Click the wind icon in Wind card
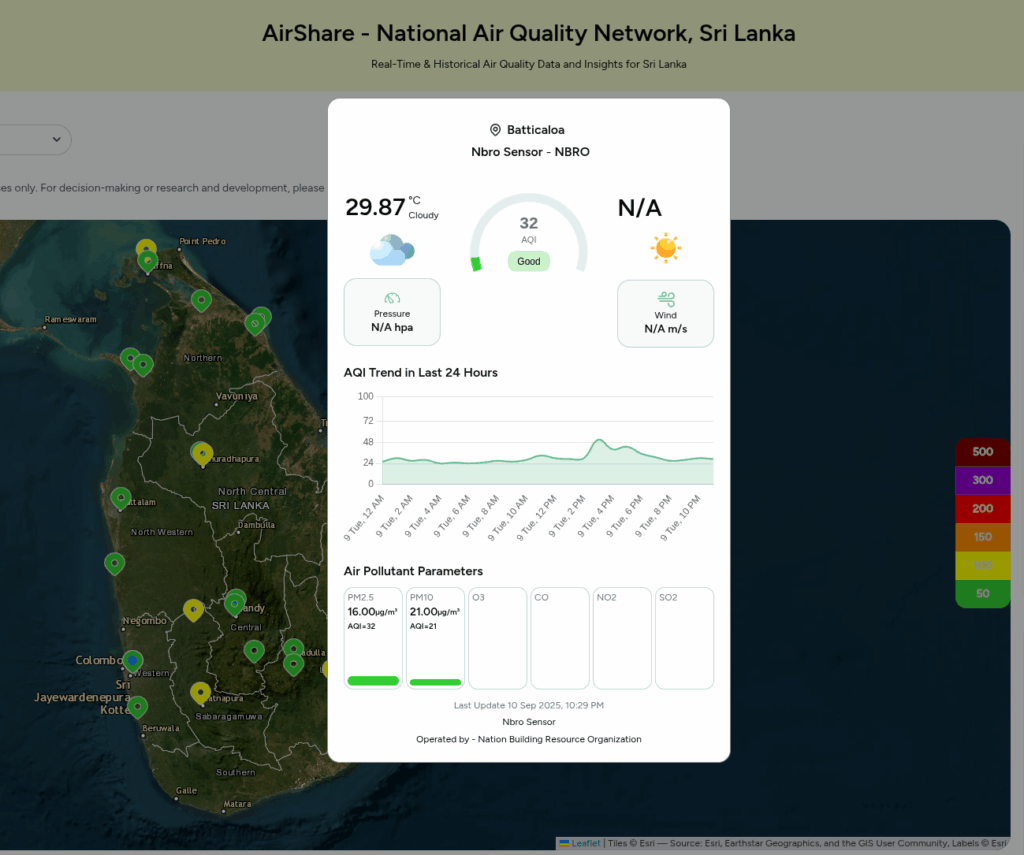This screenshot has height=855, width=1024. tap(665, 299)
